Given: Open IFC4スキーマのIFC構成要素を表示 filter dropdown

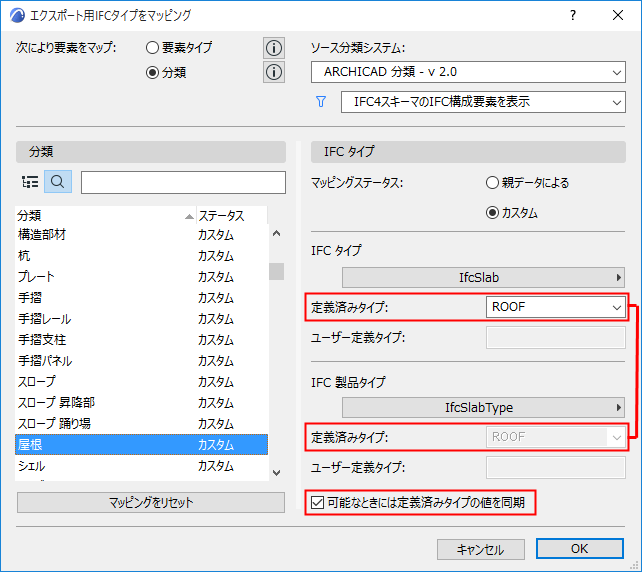Looking at the screenshot, I should click(483, 102).
